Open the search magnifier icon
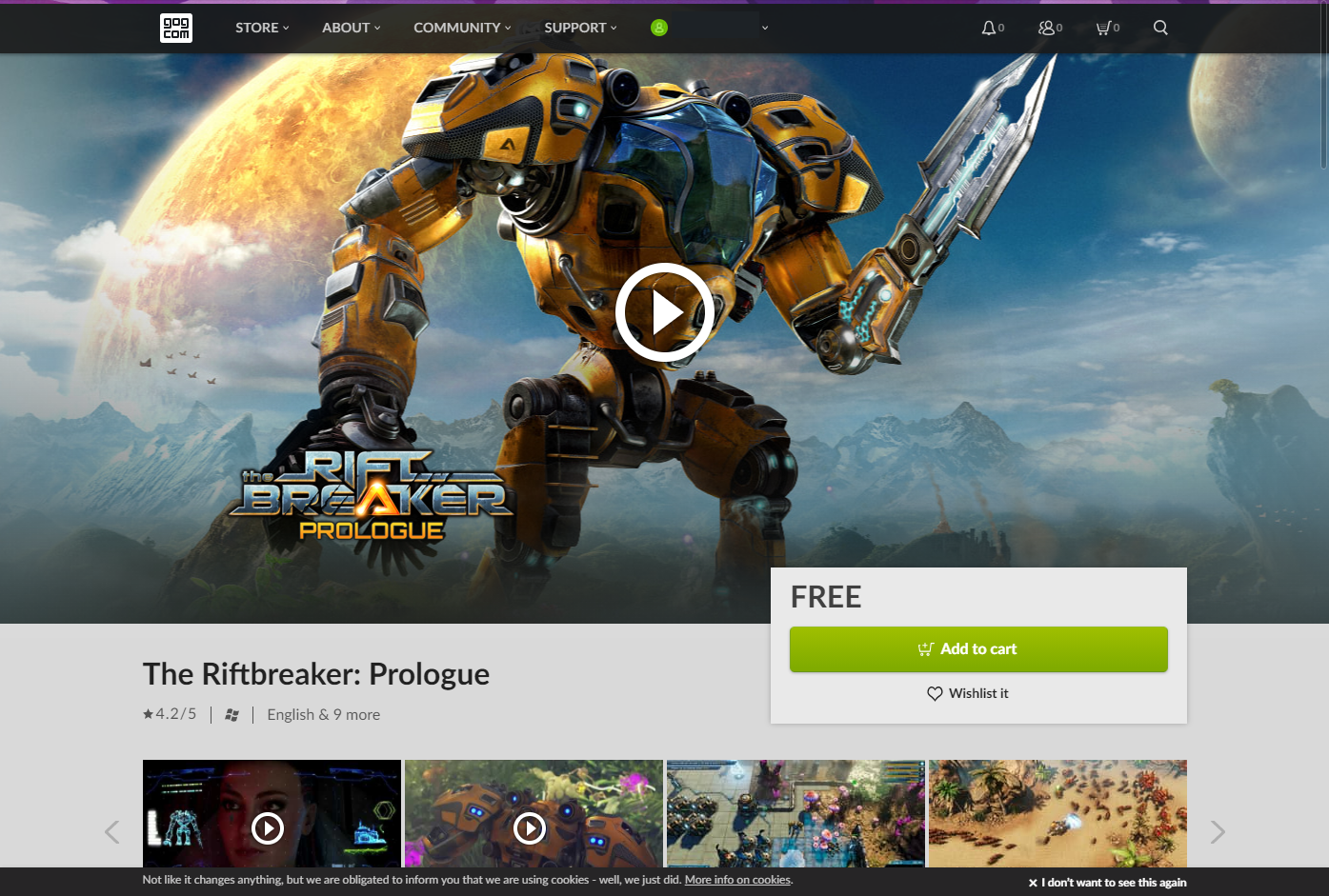Screen dimensions: 1329x896 click(1160, 28)
